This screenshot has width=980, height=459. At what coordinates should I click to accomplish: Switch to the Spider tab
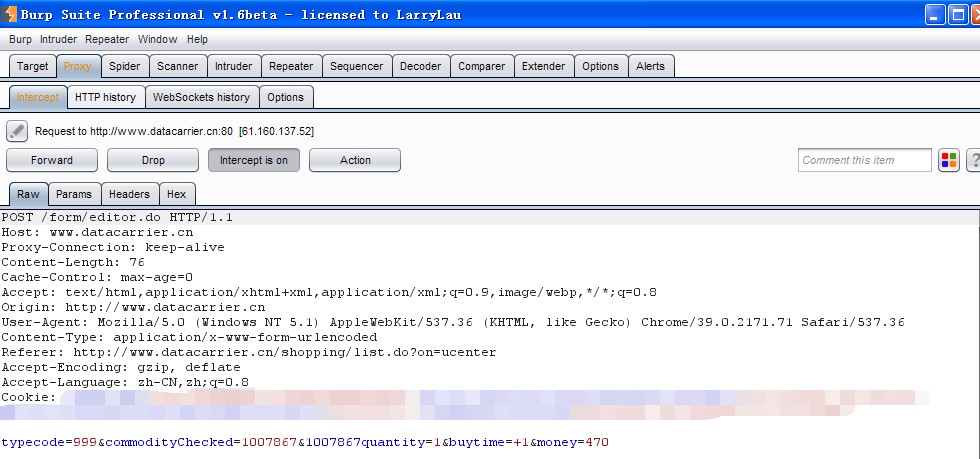pyautogui.click(x=124, y=66)
